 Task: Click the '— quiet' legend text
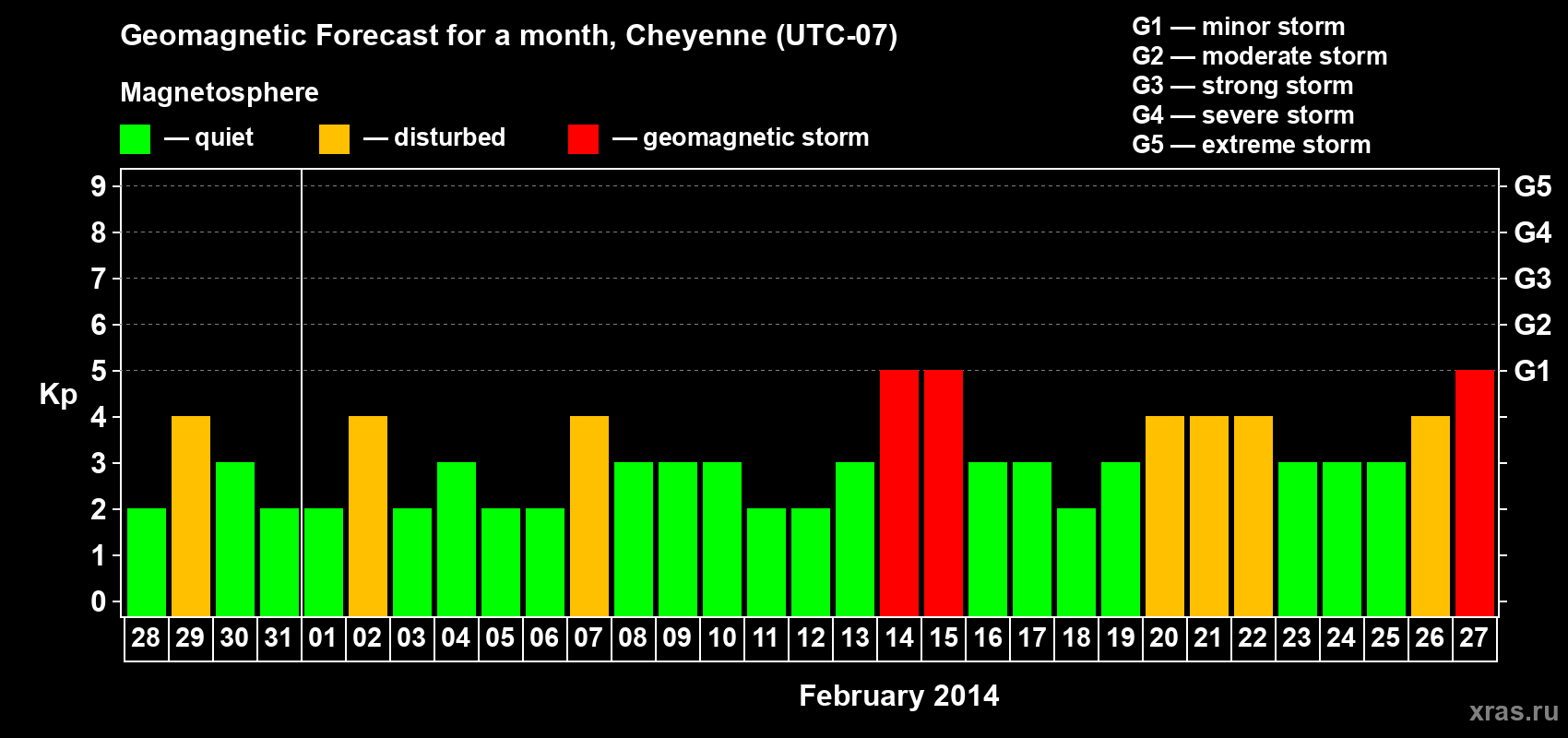208,137
